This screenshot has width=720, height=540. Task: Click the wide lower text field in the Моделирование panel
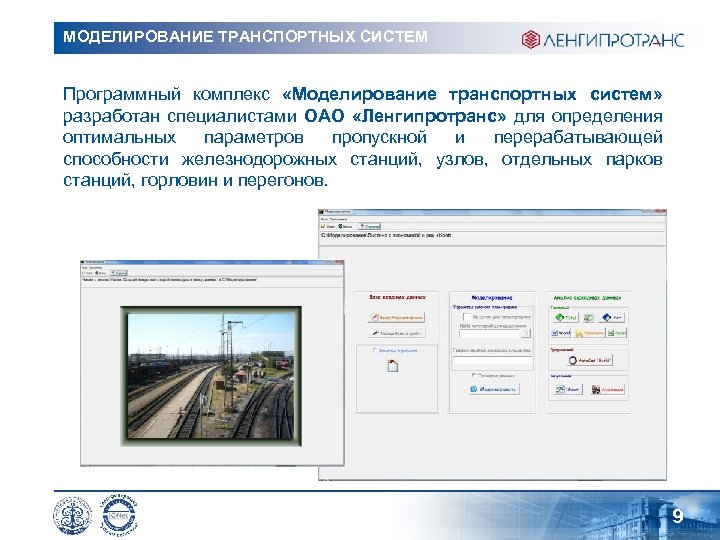(493, 361)
